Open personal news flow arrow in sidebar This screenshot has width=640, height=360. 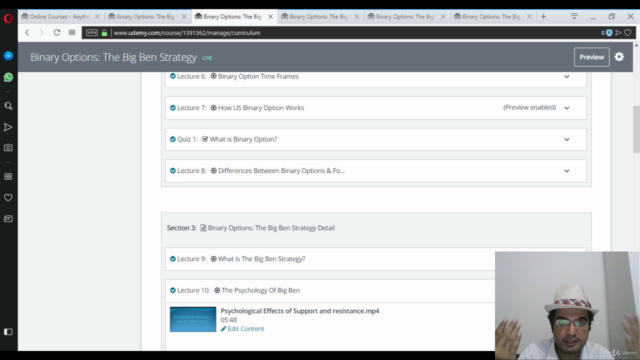[x=8, y=127]
